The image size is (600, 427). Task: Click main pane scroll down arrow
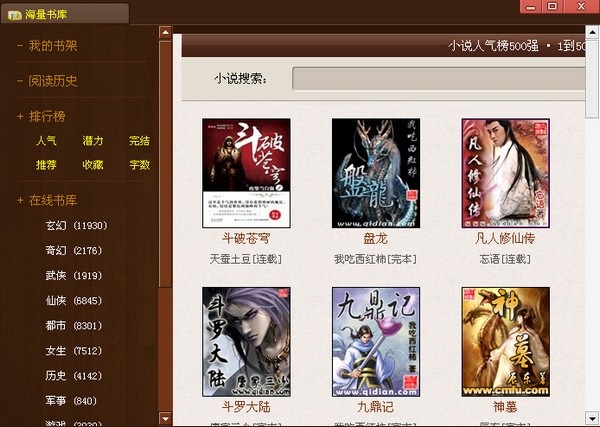[x=592, y=418]
